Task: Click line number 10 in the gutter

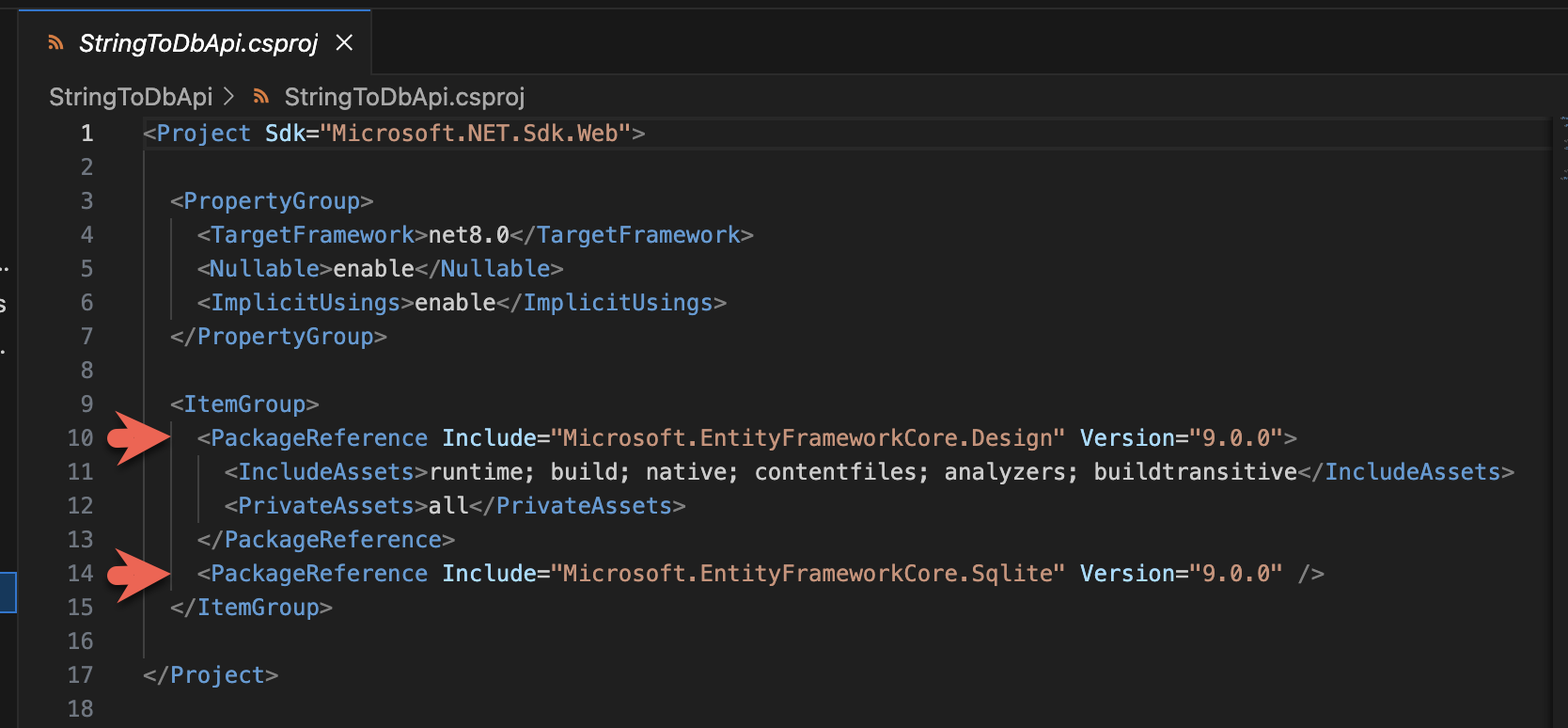Action: [80, 438]
